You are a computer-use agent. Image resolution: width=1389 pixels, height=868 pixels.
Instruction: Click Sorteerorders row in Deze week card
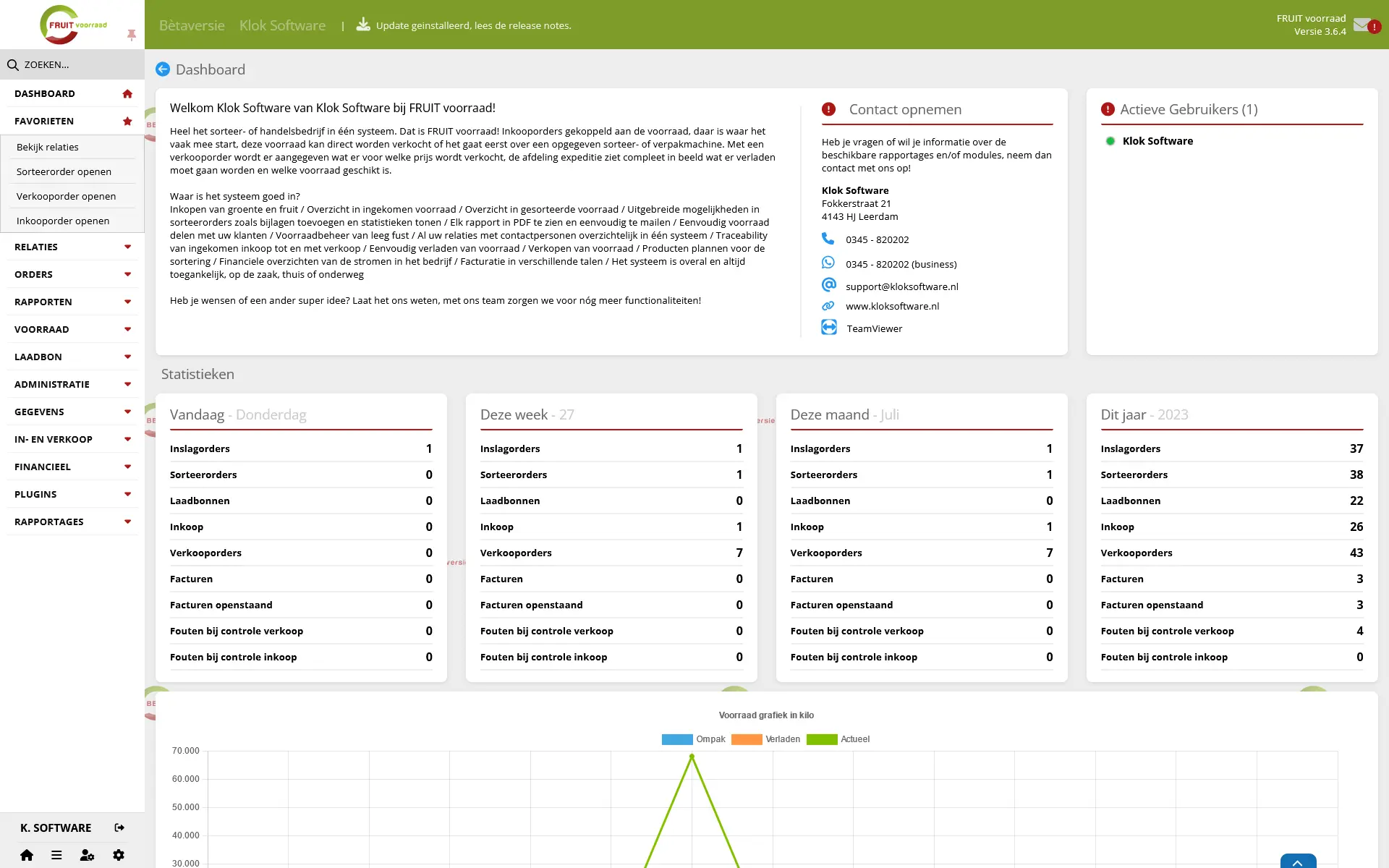tap(611, 475)
